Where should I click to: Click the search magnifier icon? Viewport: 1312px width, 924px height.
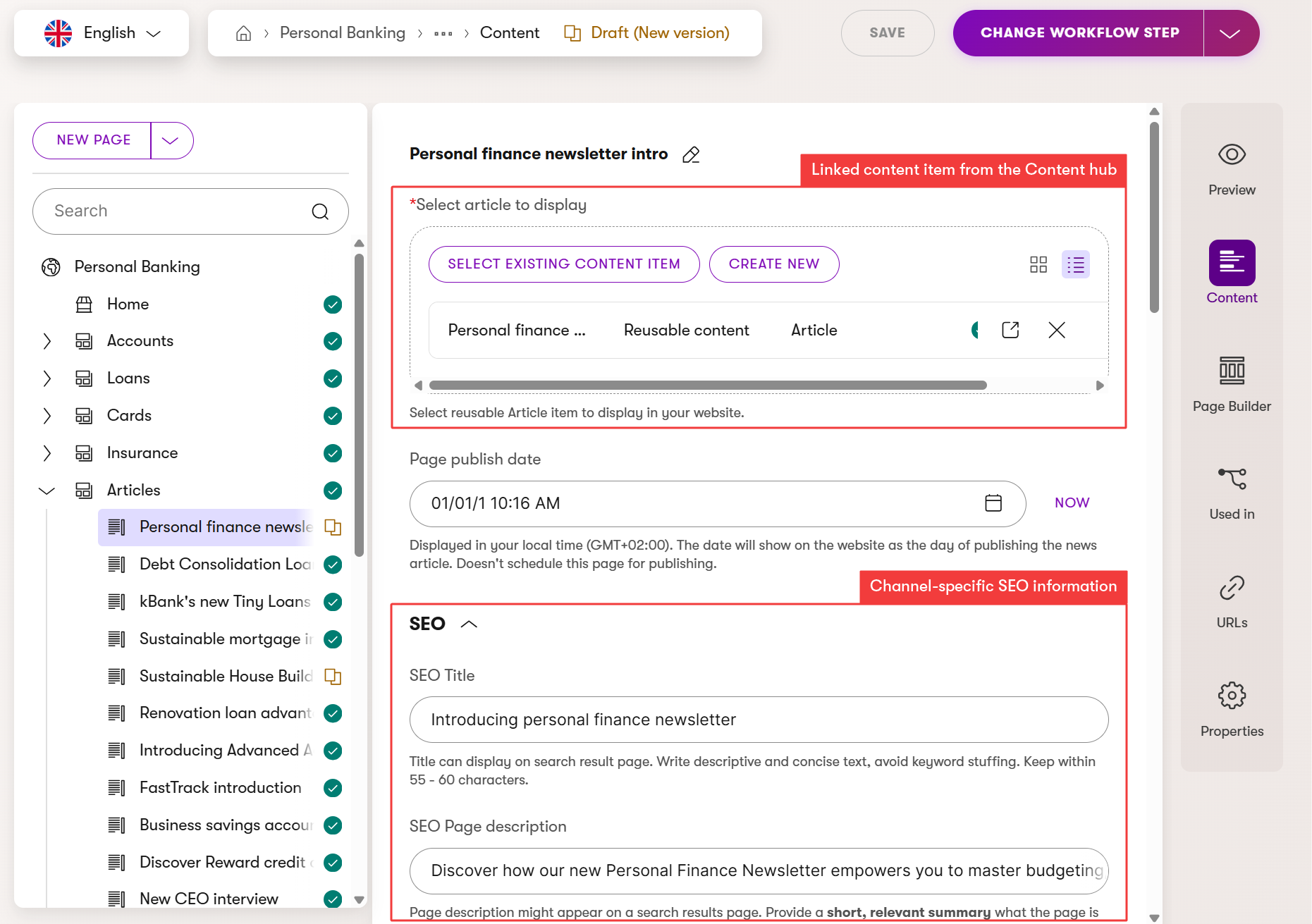[x=320, y=211]
